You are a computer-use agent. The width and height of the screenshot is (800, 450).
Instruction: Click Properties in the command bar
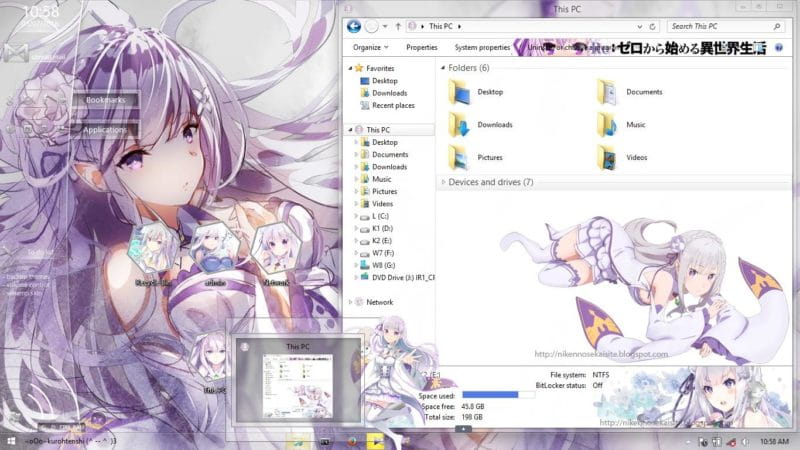pos(421,47)
